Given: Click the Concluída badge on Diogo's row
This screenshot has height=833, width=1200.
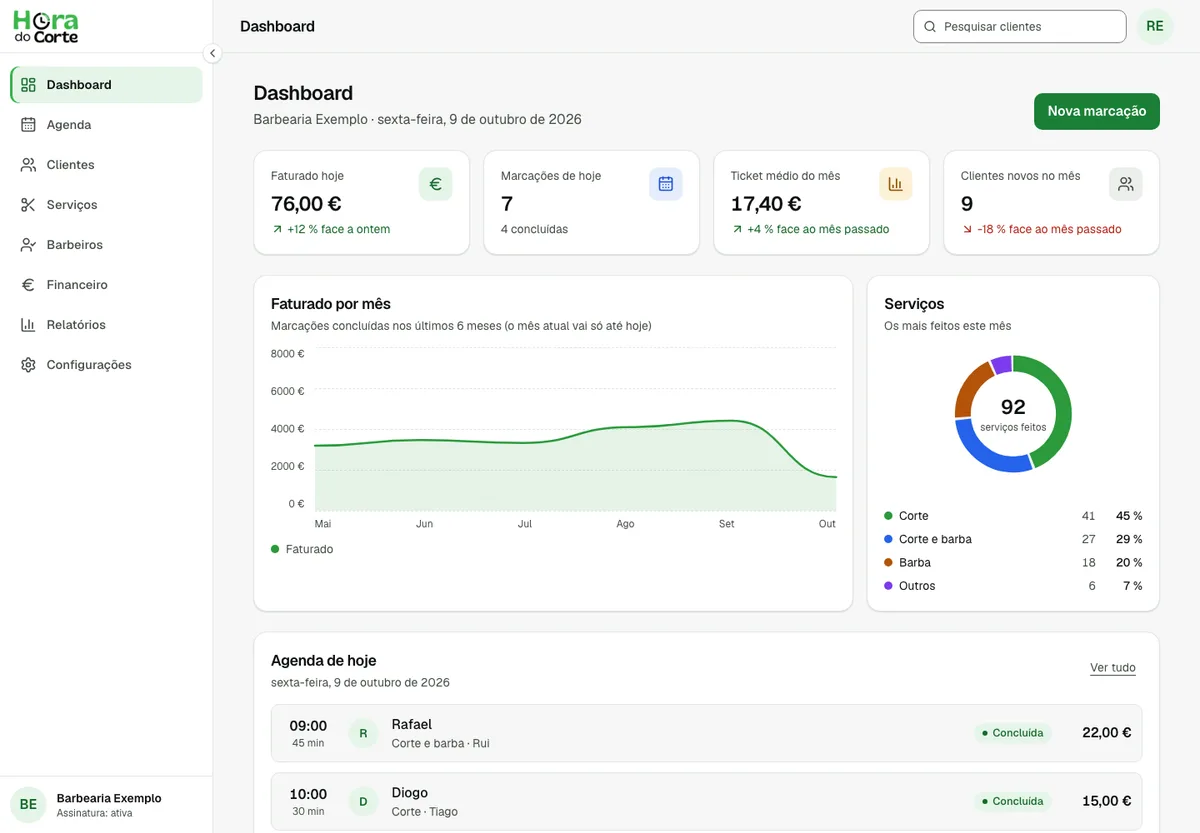Looking at the screenshot, I should click(x=1012, y=801).
